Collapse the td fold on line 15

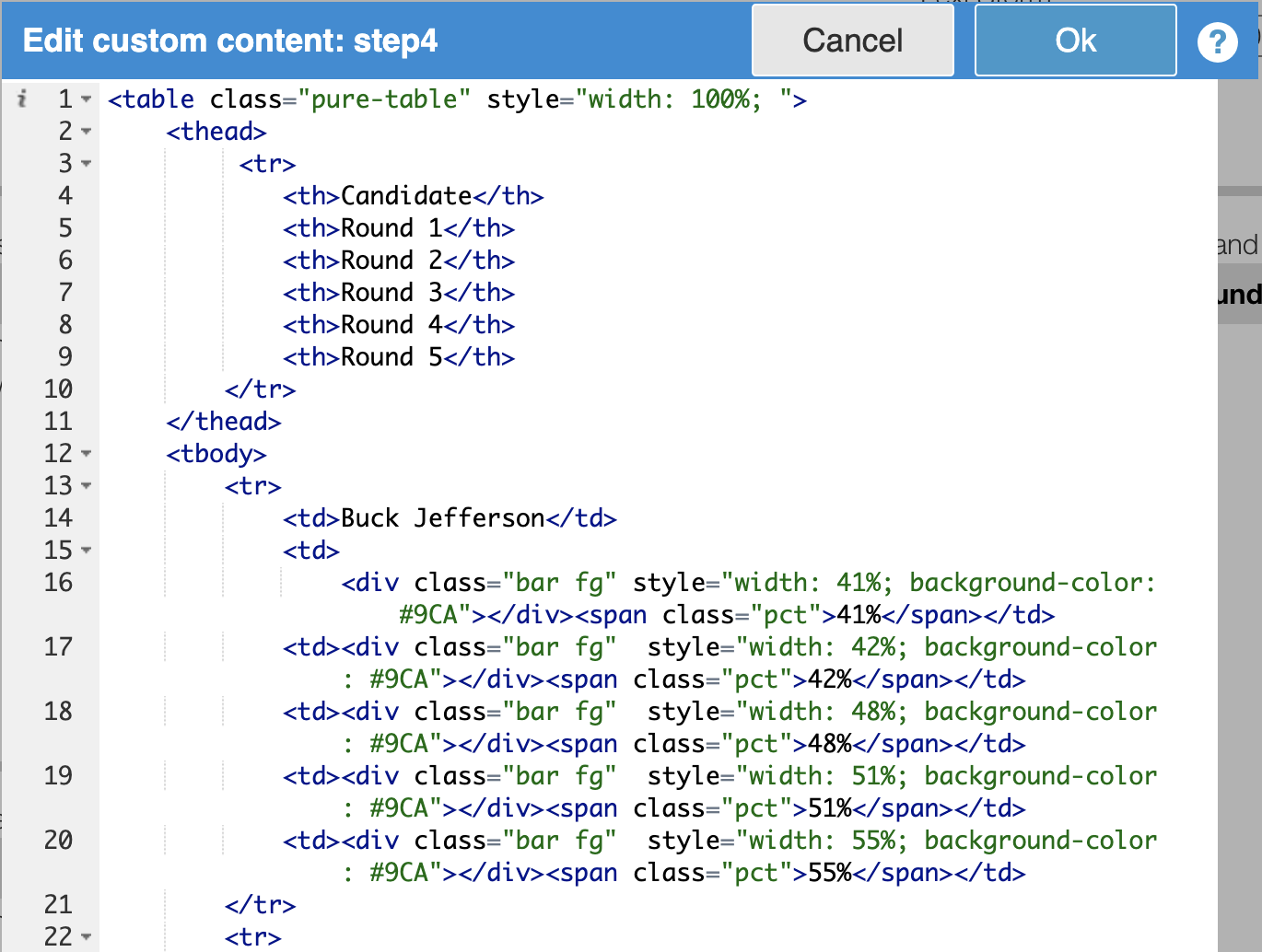pyautogui.click(x=87, y=551)
